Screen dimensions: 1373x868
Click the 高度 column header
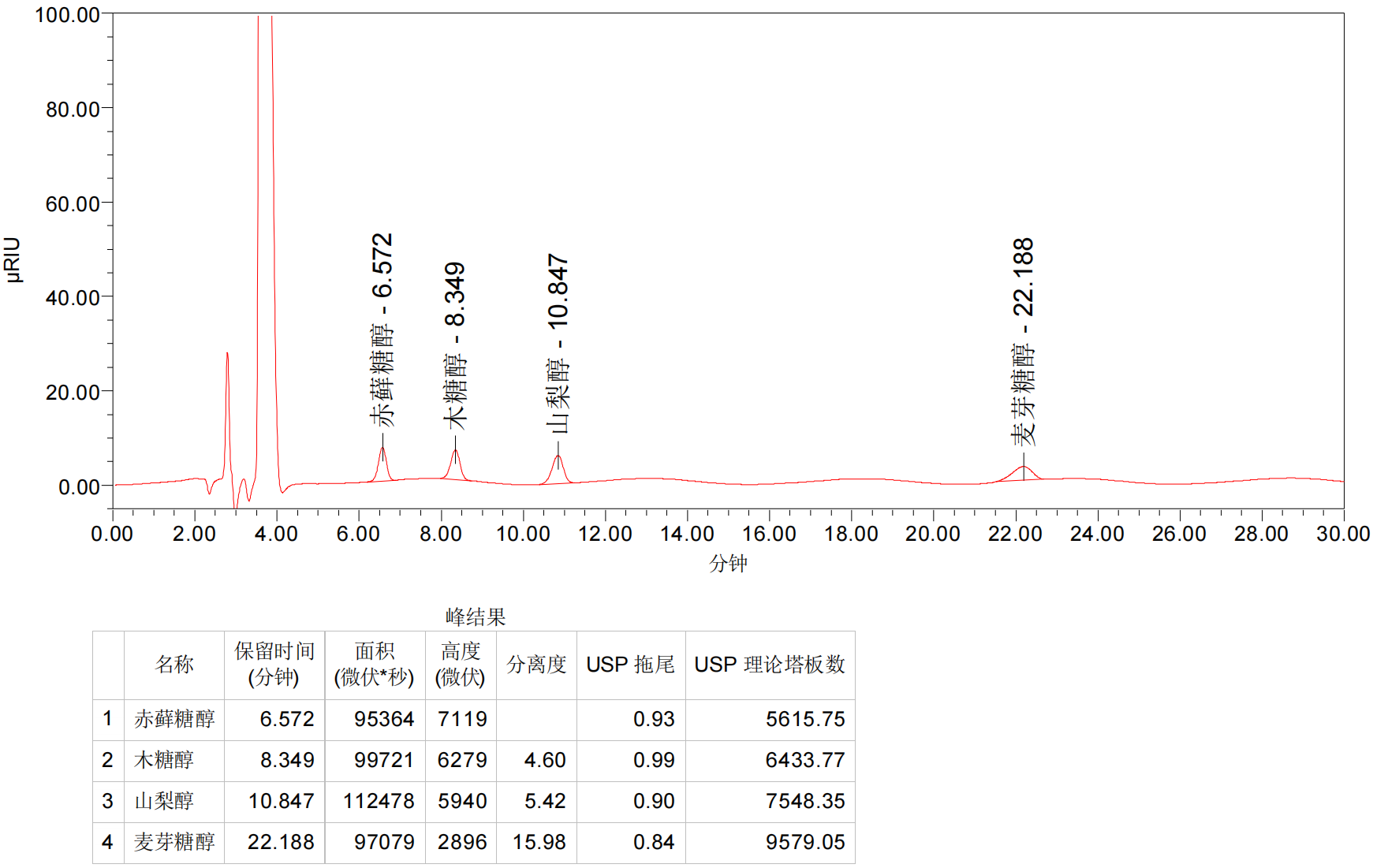coord(461,665)
